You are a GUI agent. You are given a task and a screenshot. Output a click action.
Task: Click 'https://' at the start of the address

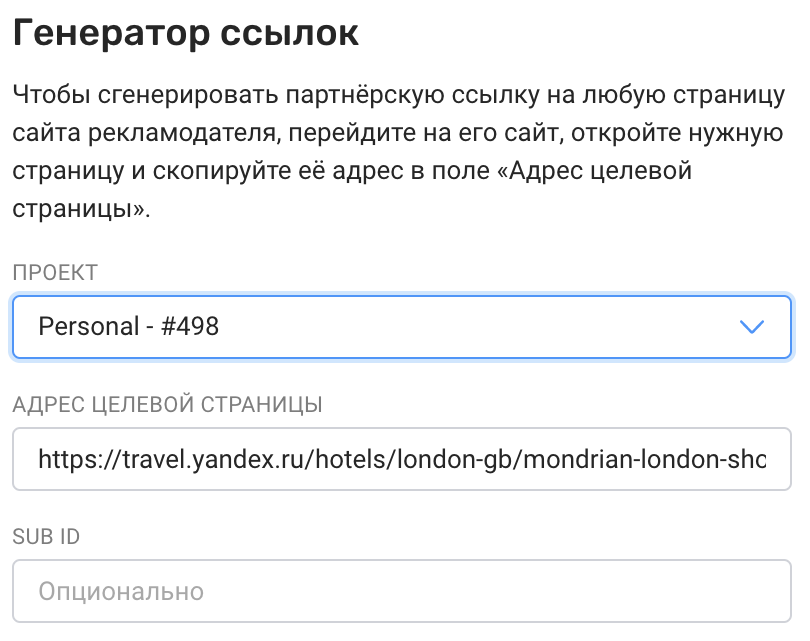point(70,460)
